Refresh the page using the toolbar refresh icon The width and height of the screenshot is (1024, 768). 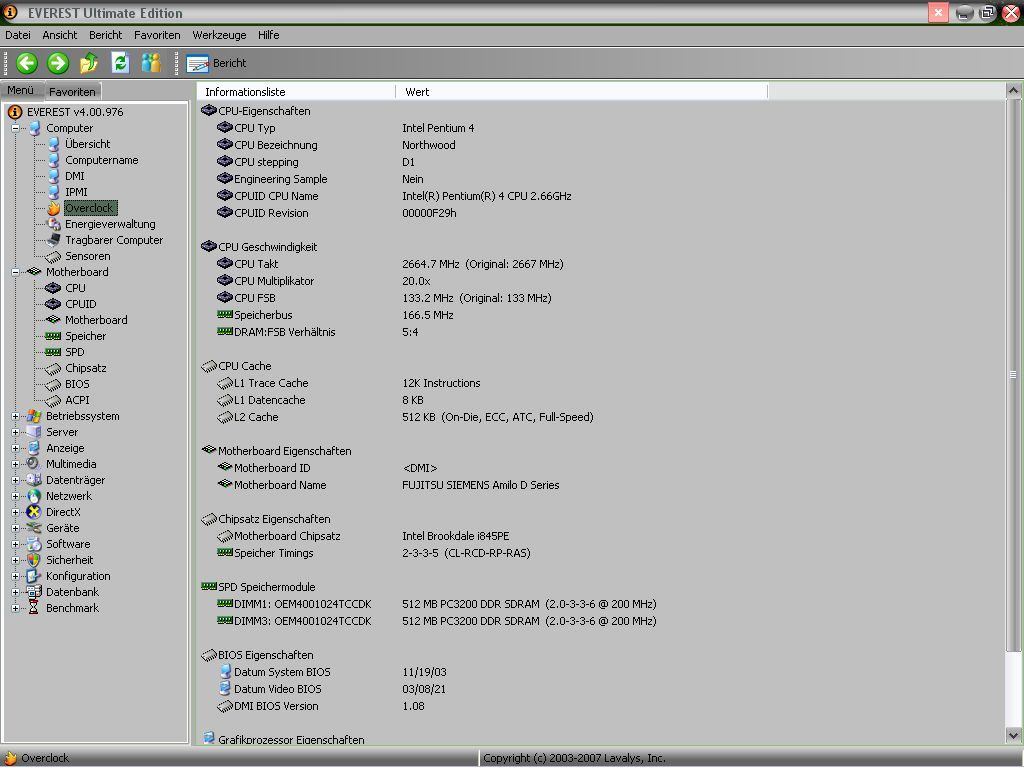pyautogui.click(x=120, y=63)
